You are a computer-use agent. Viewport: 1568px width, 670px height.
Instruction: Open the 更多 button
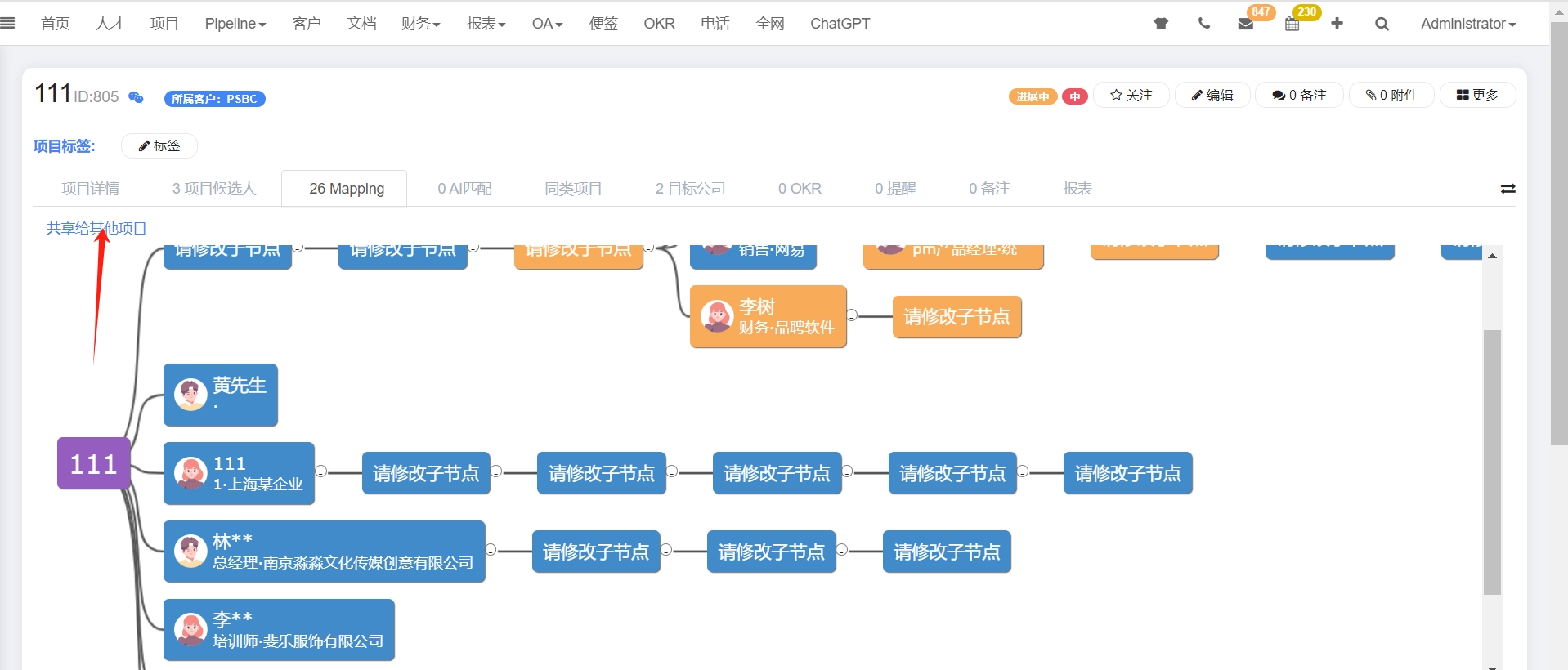tap(1477, 95)
